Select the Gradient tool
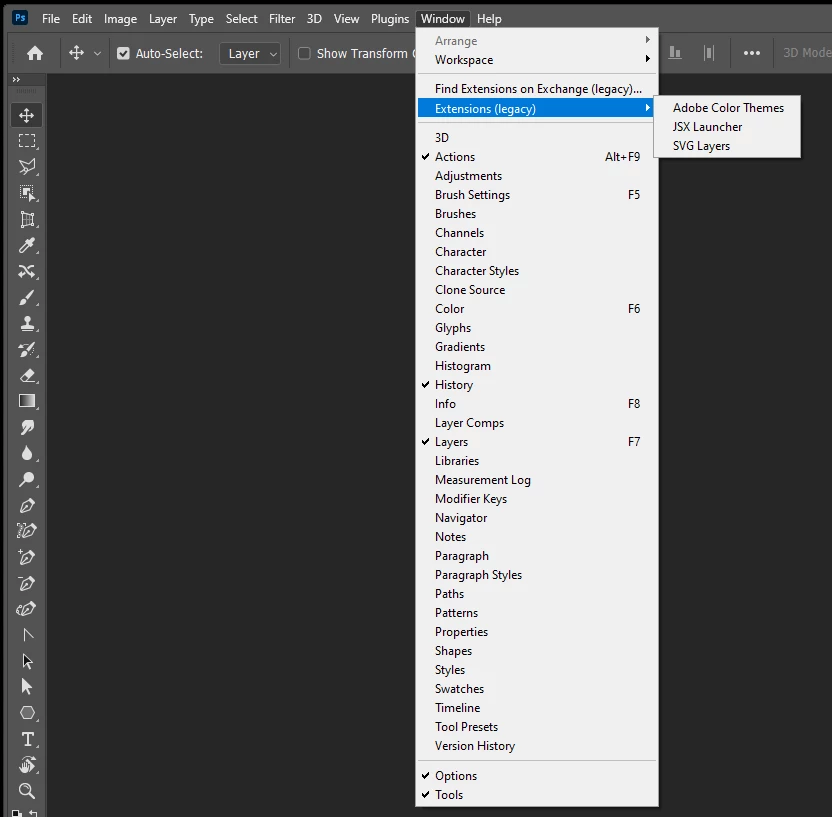 click(27, 401)
